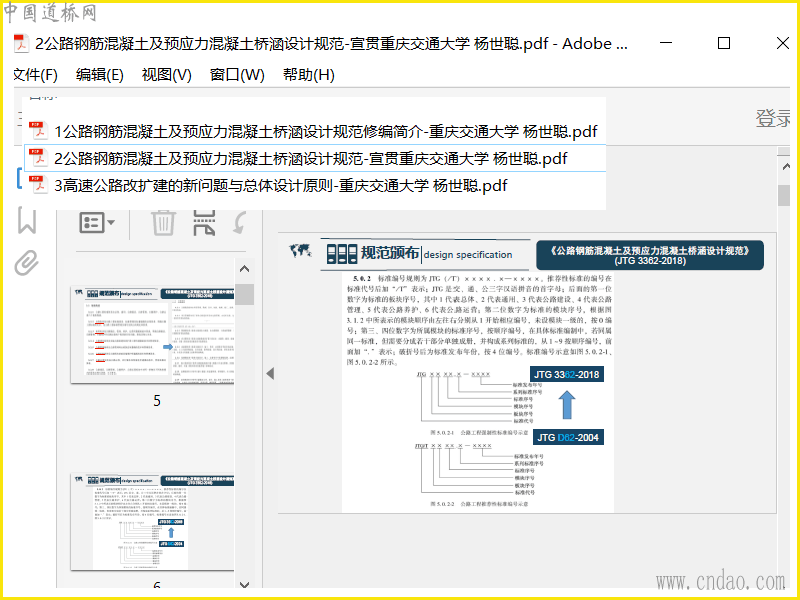Click the document scrollbar up arrow
This screenshot has height=600, width=800.
[x=785, y=166]
